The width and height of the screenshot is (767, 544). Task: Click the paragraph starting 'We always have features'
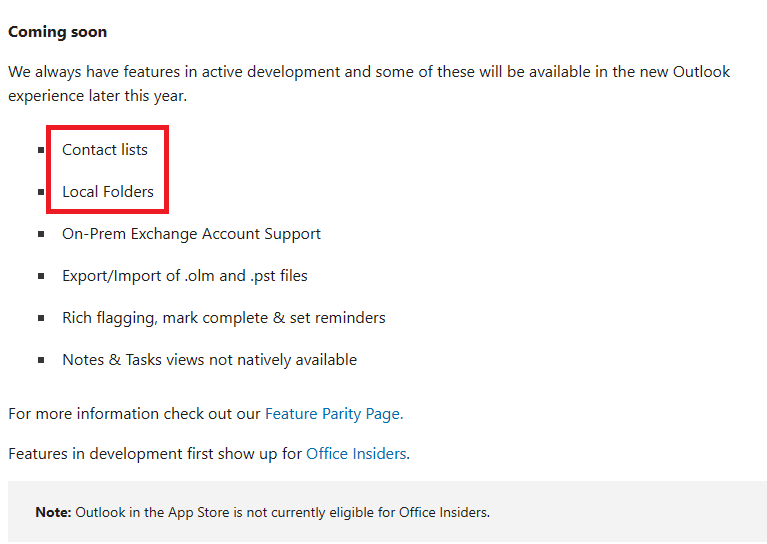coord(369,84)
